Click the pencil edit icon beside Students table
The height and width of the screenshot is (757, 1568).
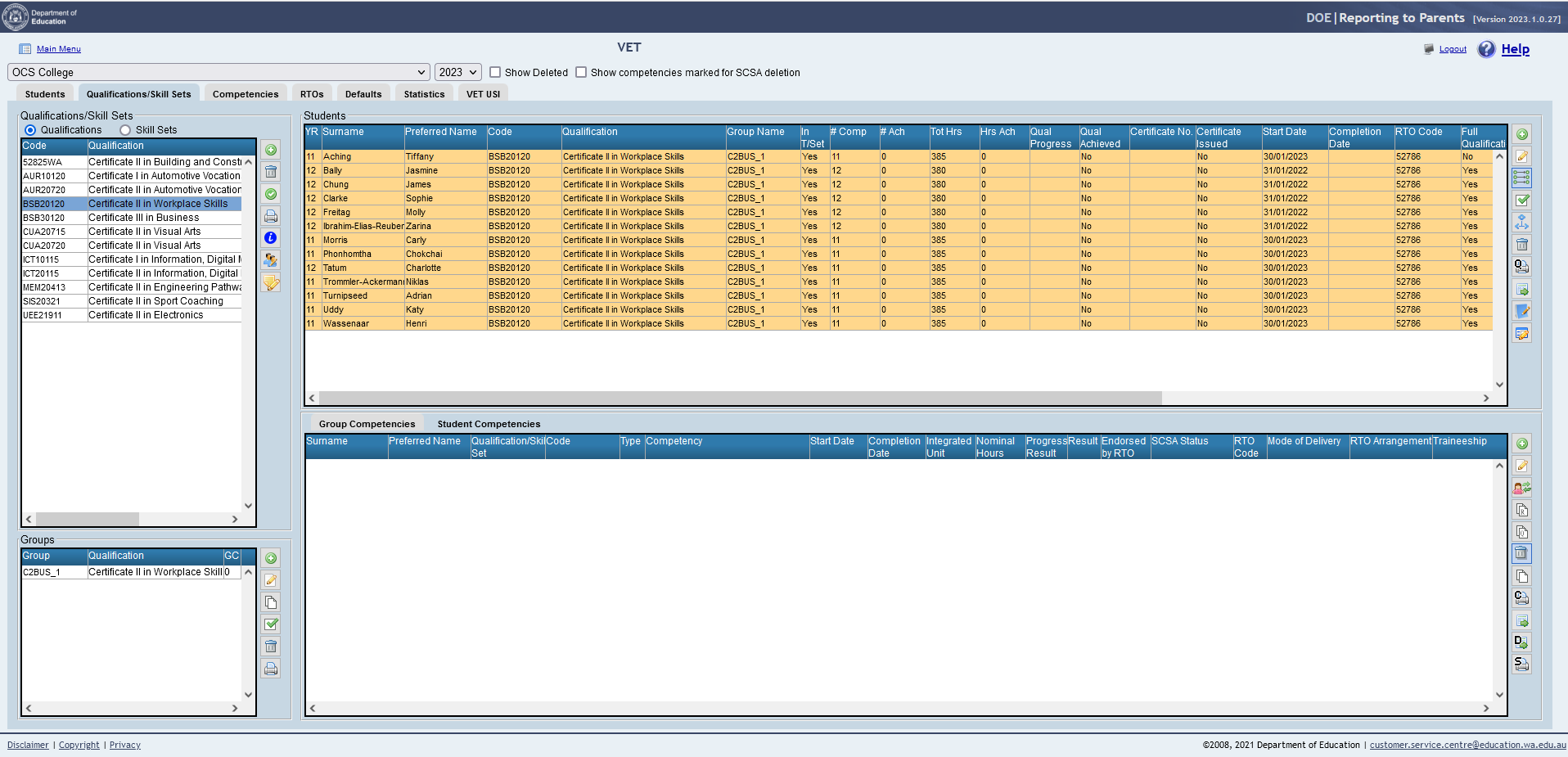tap(1521, 156)
